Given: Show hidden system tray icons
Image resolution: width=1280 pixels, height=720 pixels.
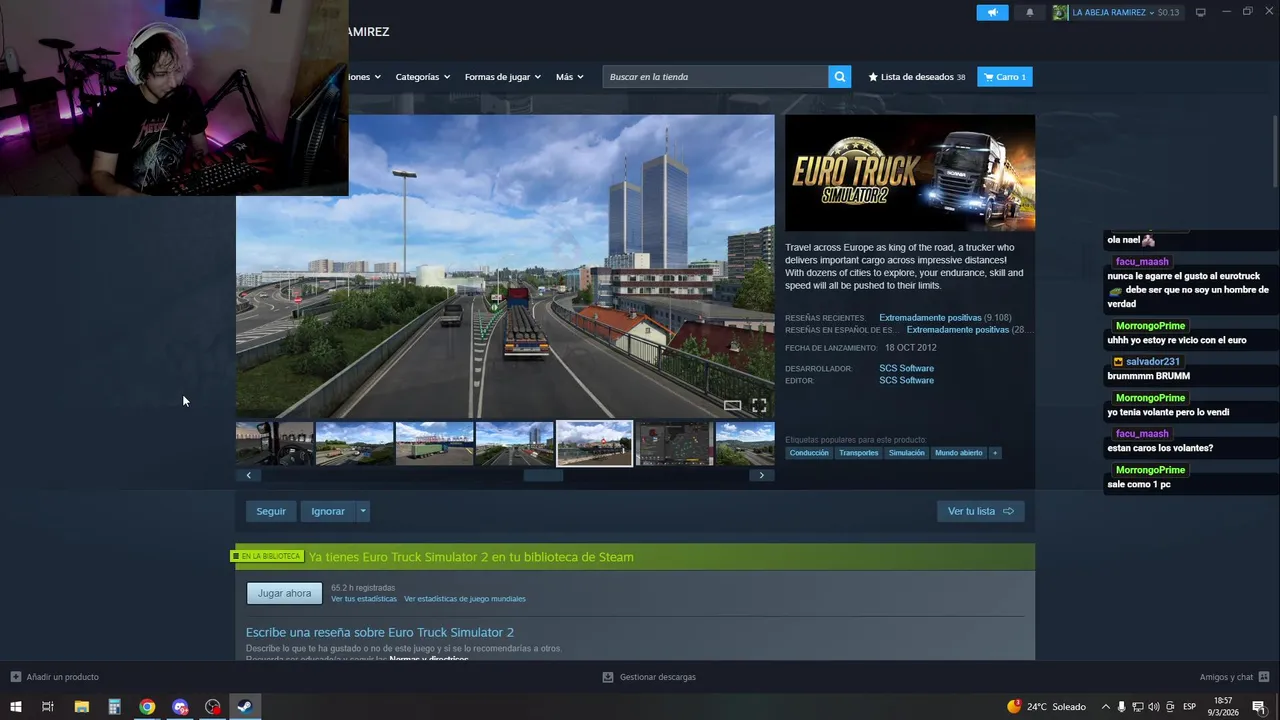Looking at the screenshot, I should tap(1106, 707).
